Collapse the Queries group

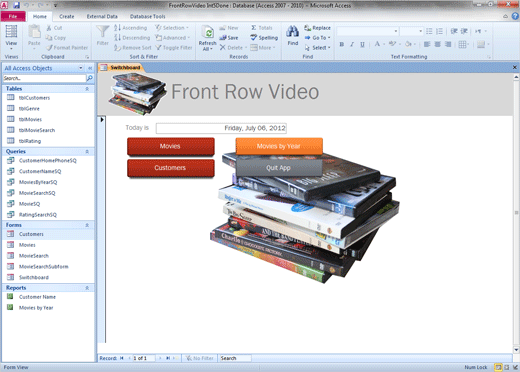[x=87, y=152]
